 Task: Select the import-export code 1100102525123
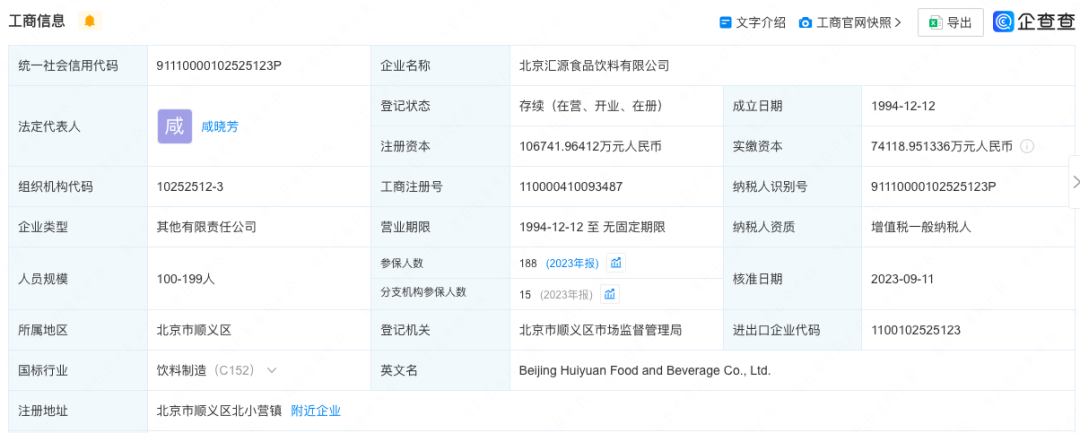[x=915, y=330]
